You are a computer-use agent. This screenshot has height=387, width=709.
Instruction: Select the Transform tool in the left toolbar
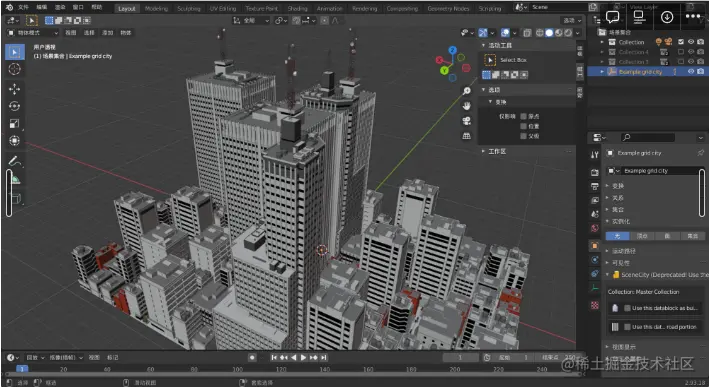14,141
